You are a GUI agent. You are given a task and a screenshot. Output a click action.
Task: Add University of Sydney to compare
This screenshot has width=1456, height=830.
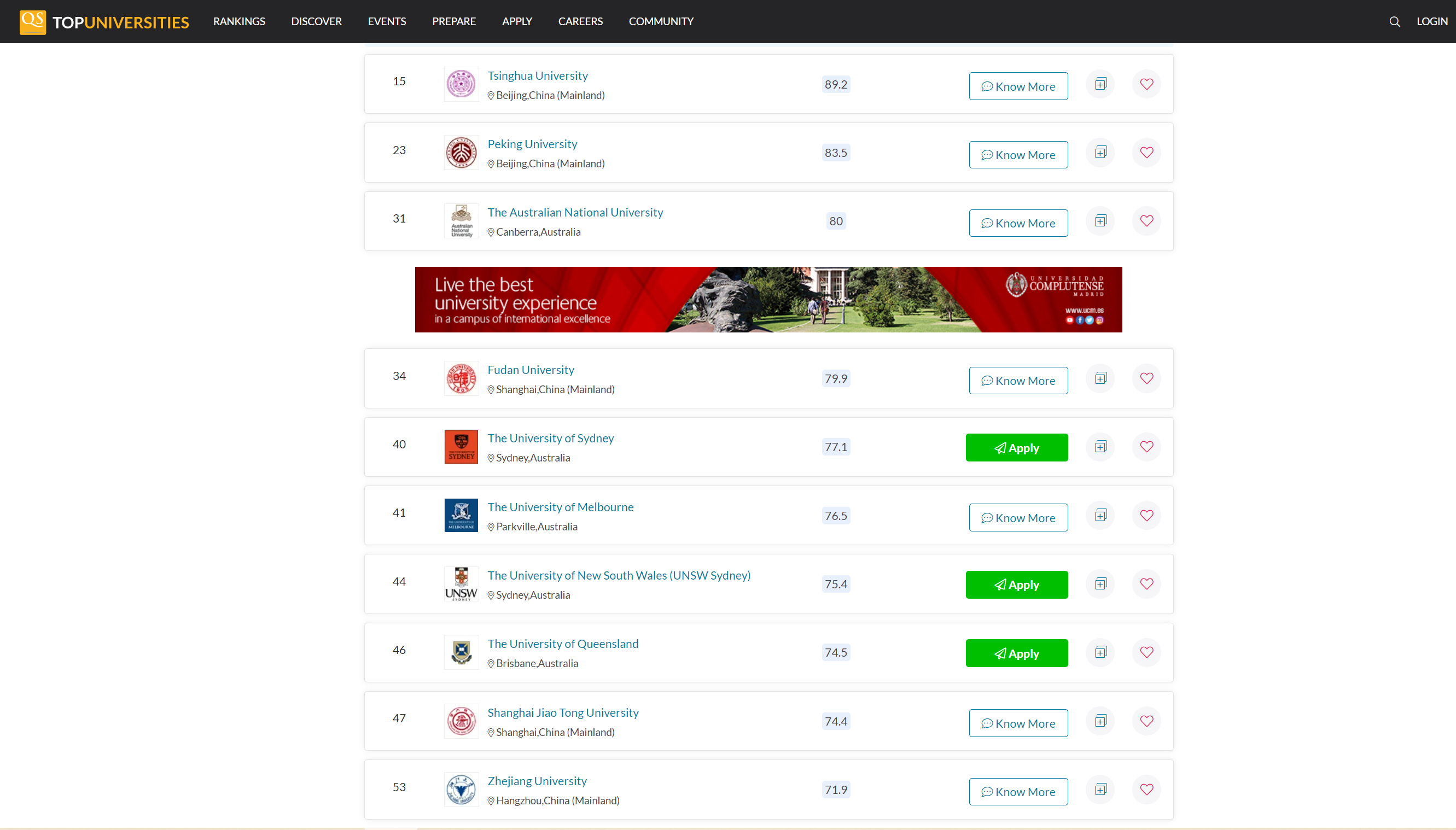click(x=1100, y=447)
